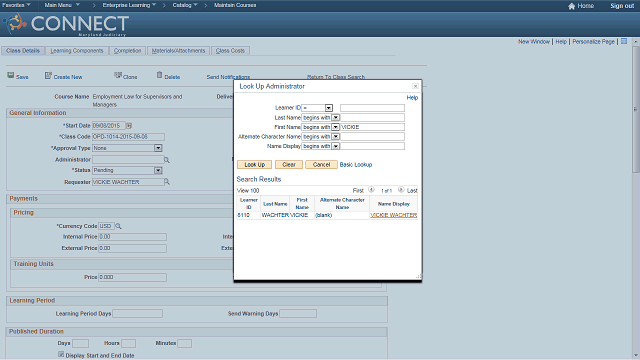Click the Learner ID search field

click(x=372, y=108)
